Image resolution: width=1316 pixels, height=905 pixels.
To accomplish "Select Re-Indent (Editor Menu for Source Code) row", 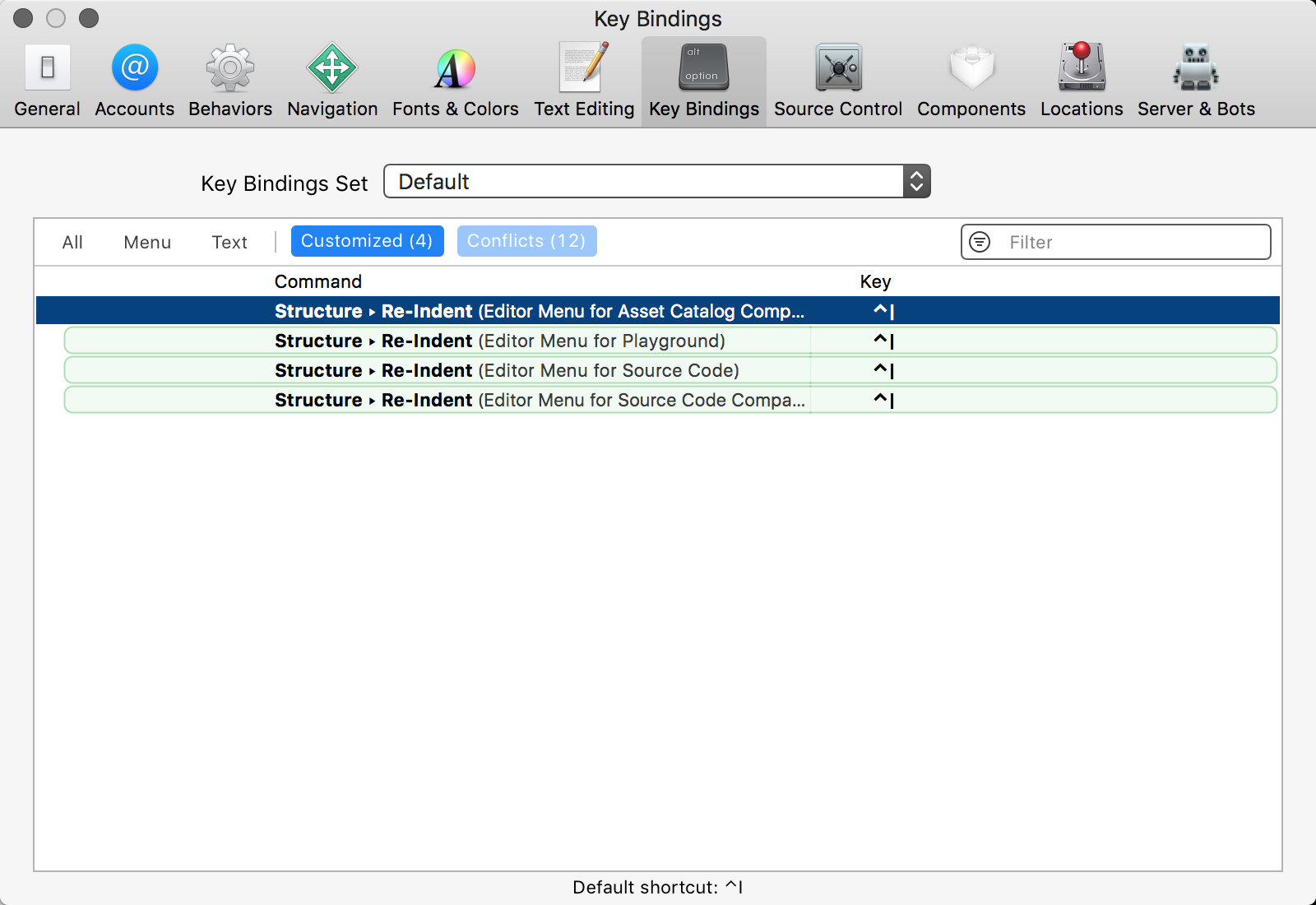I will click(x=670, y=370).
